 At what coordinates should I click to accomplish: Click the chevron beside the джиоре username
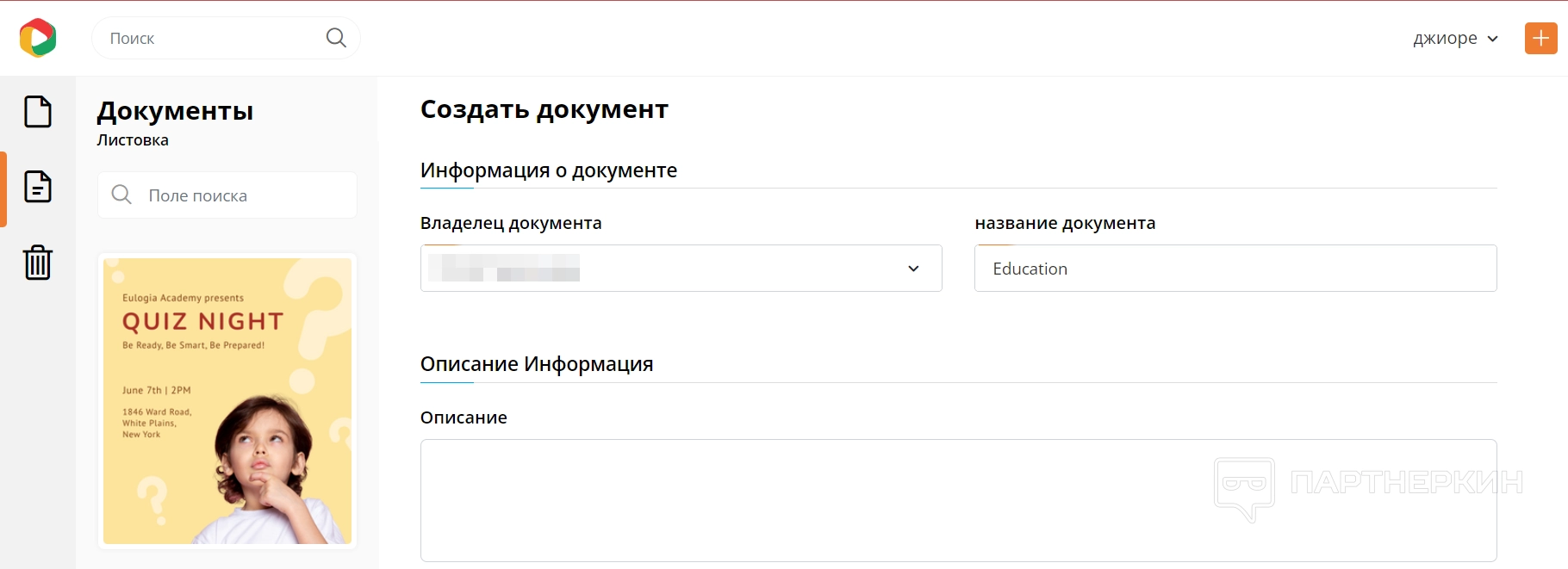point(1493,39)
